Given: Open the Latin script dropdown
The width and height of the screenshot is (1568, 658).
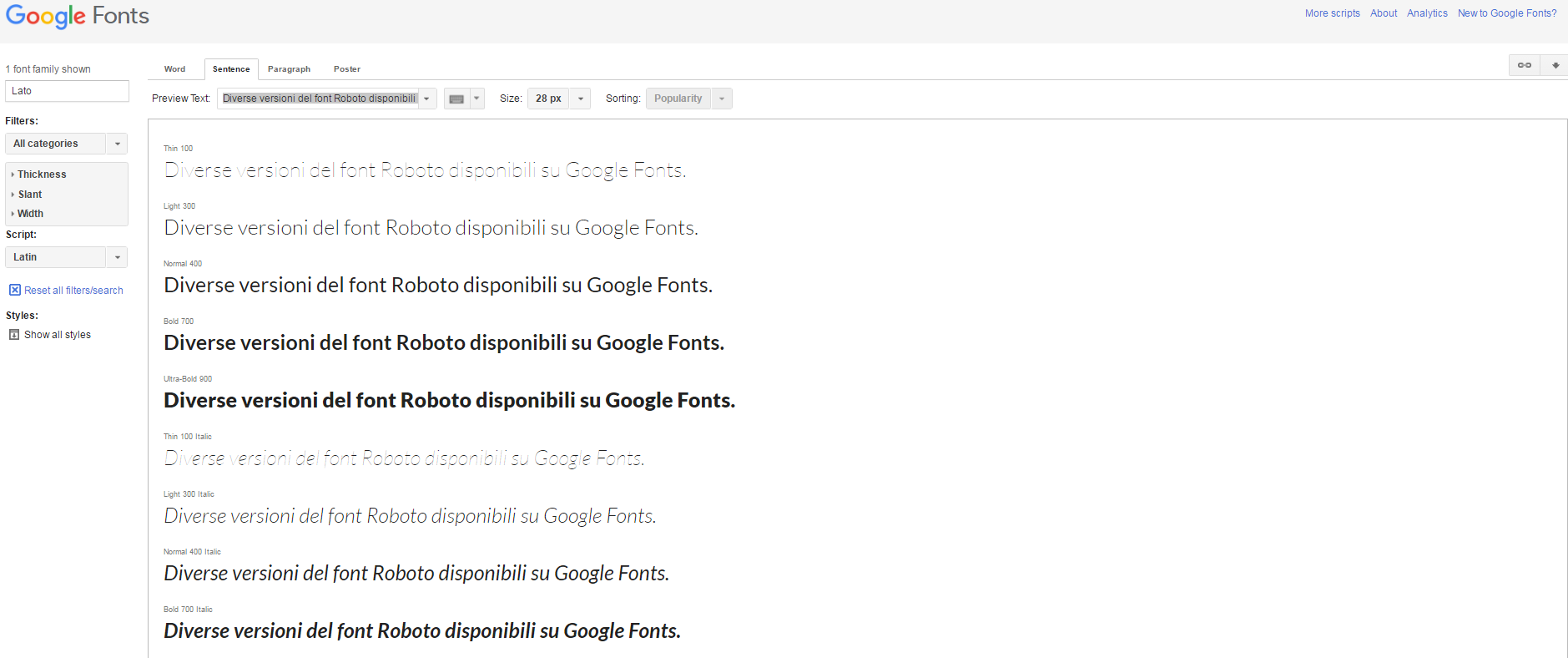Looking at the screenshot, I should coord(67,257).
